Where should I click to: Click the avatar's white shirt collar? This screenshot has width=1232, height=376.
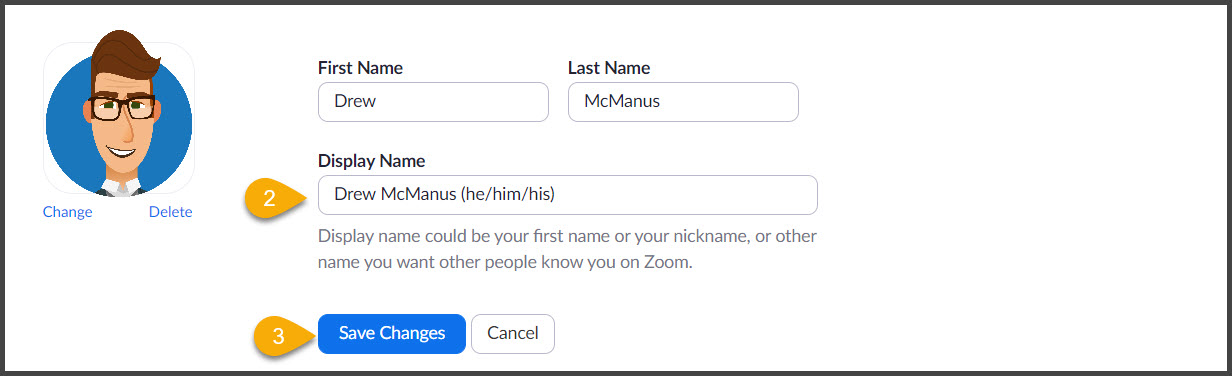(120, 186)
